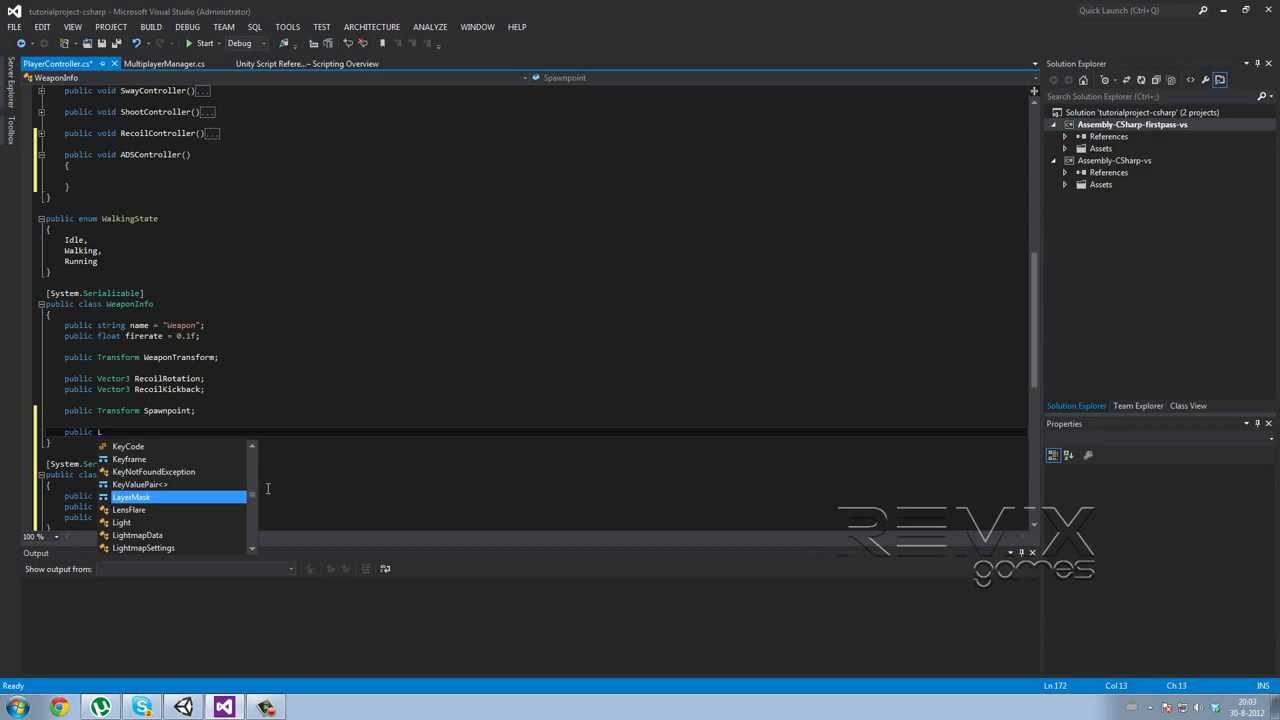Click the Property Pages wrench in Properties
This screenshot has width=1280, height=720.
pyautogui.click(x=1088, y=456)
